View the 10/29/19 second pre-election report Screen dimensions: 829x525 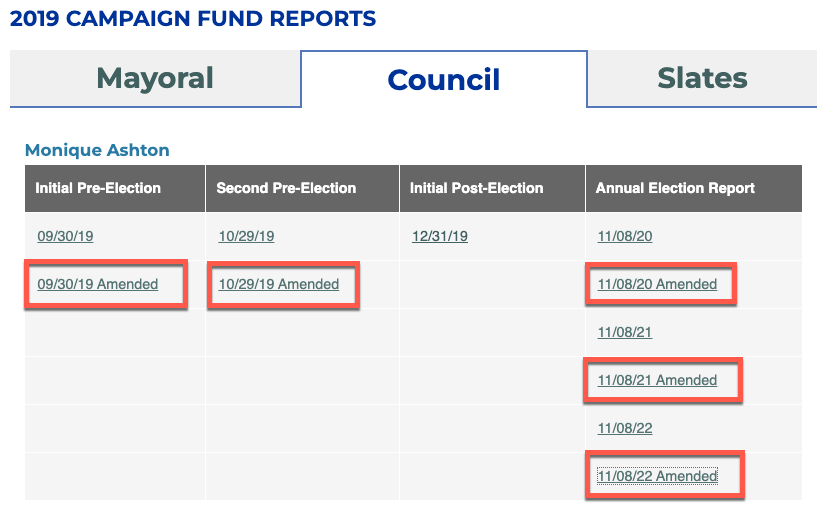(246, 237)
